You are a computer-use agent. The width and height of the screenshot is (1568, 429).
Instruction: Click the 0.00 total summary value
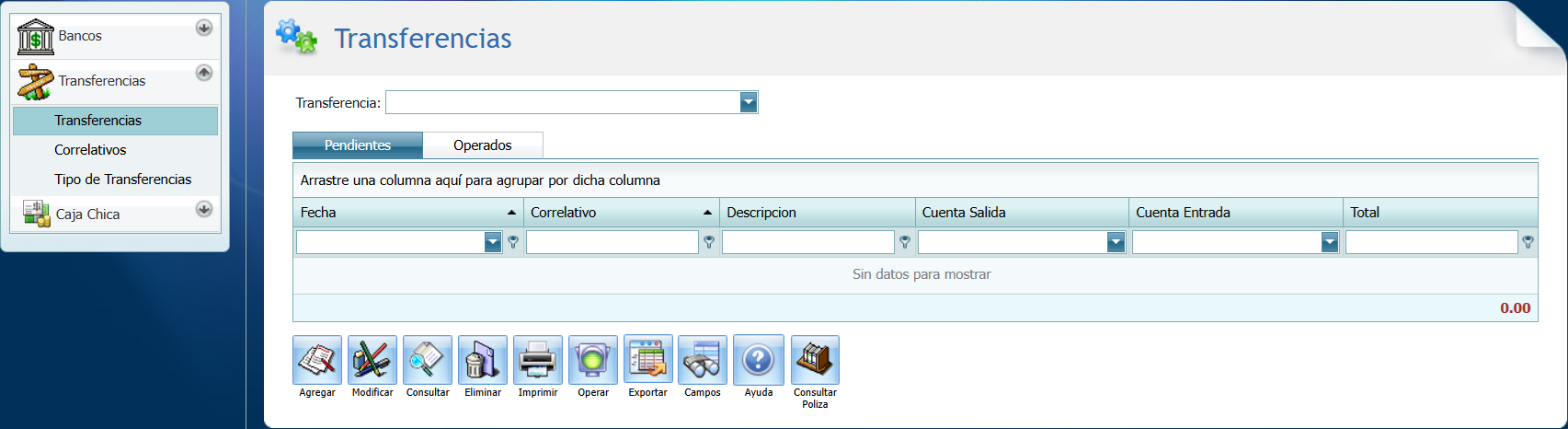tap(1516, 308)
